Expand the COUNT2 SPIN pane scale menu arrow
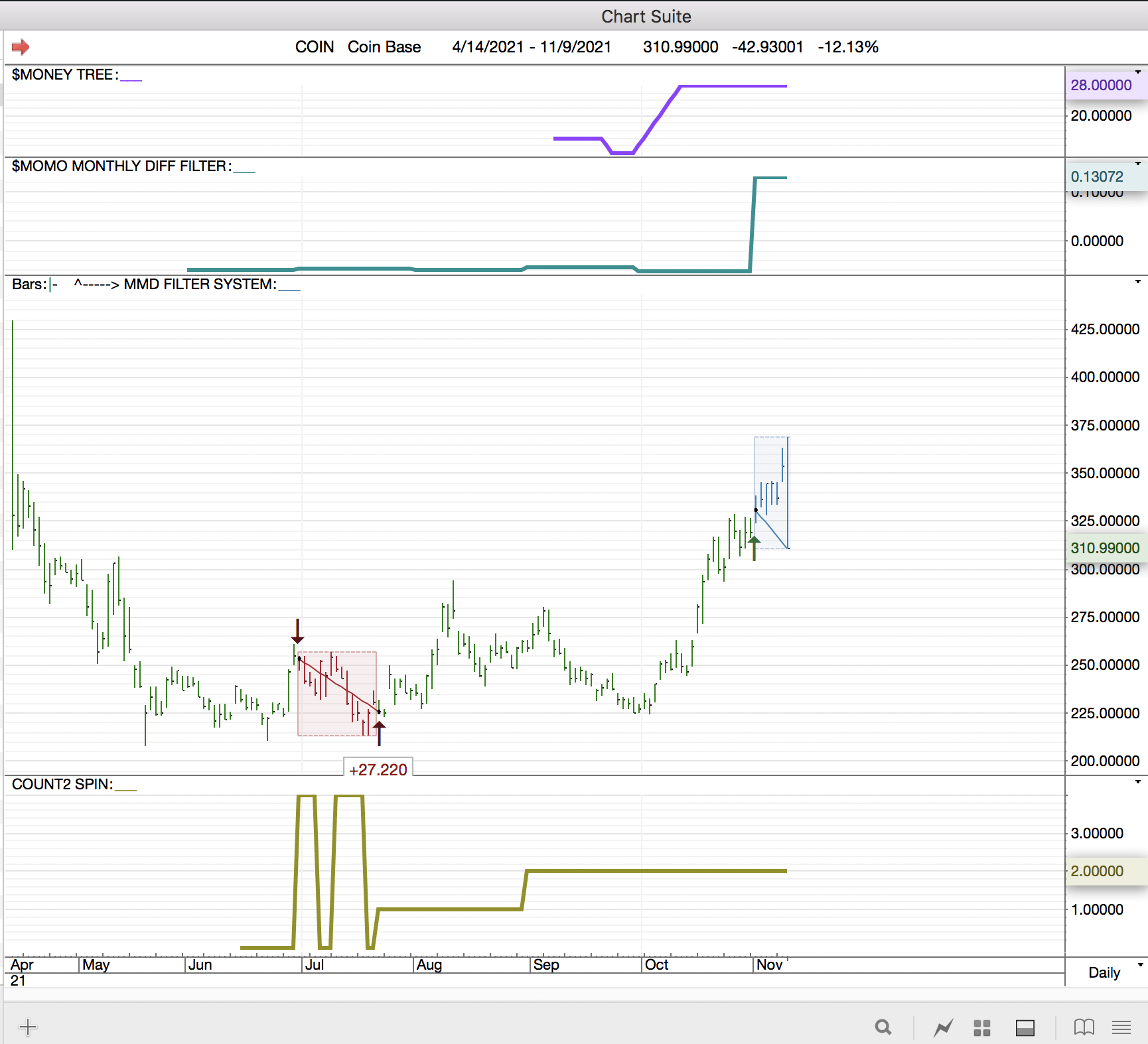The image size is (1148, 1044). pos(1138,781)
